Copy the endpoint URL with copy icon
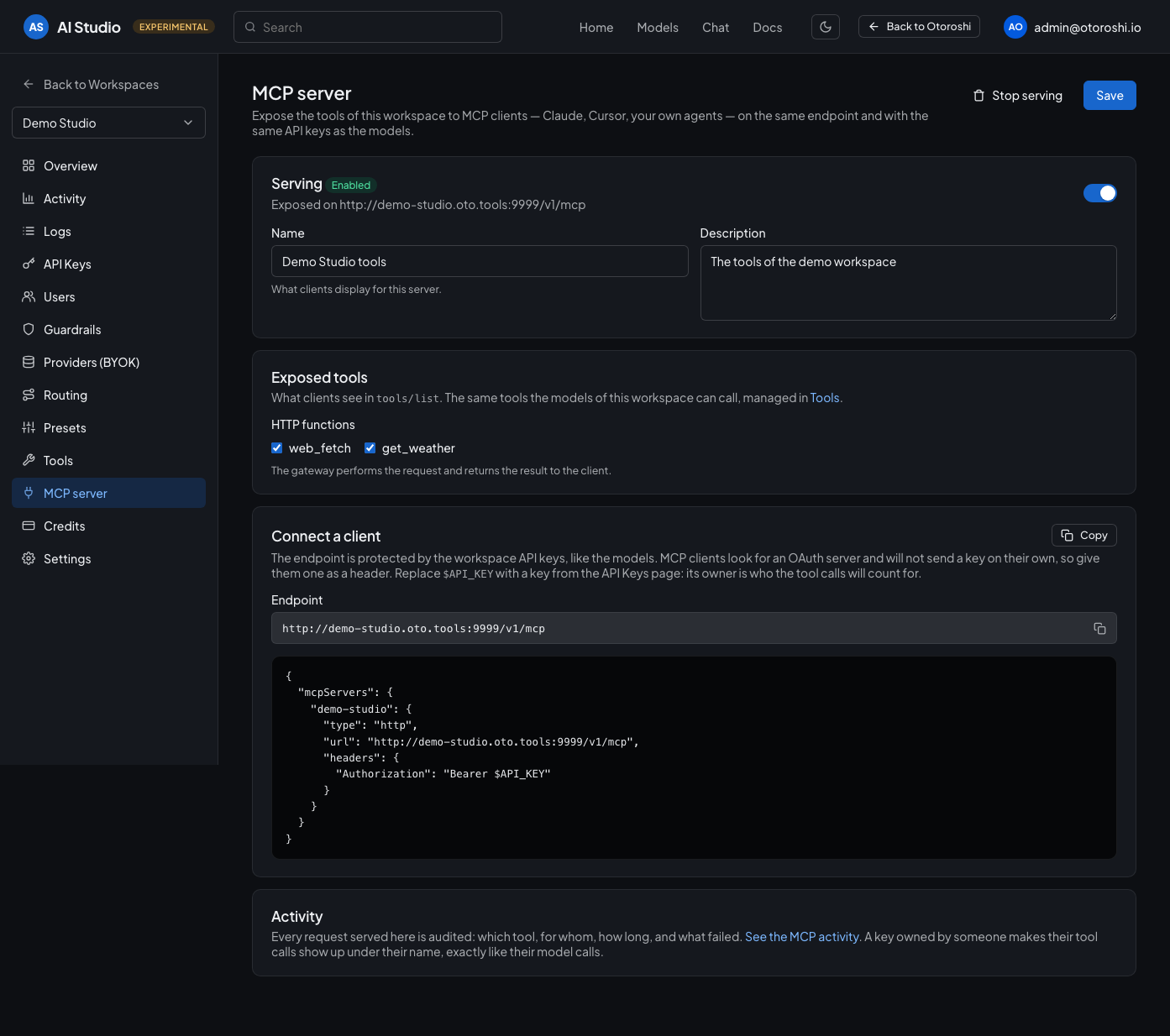 (1099, 628)
